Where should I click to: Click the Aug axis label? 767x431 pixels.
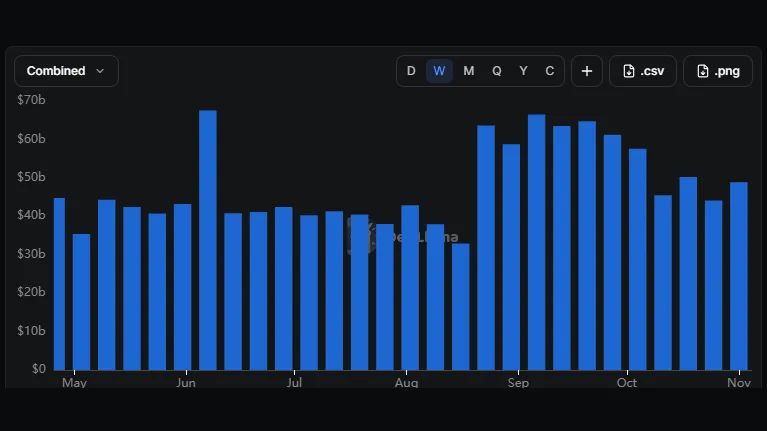406,383
